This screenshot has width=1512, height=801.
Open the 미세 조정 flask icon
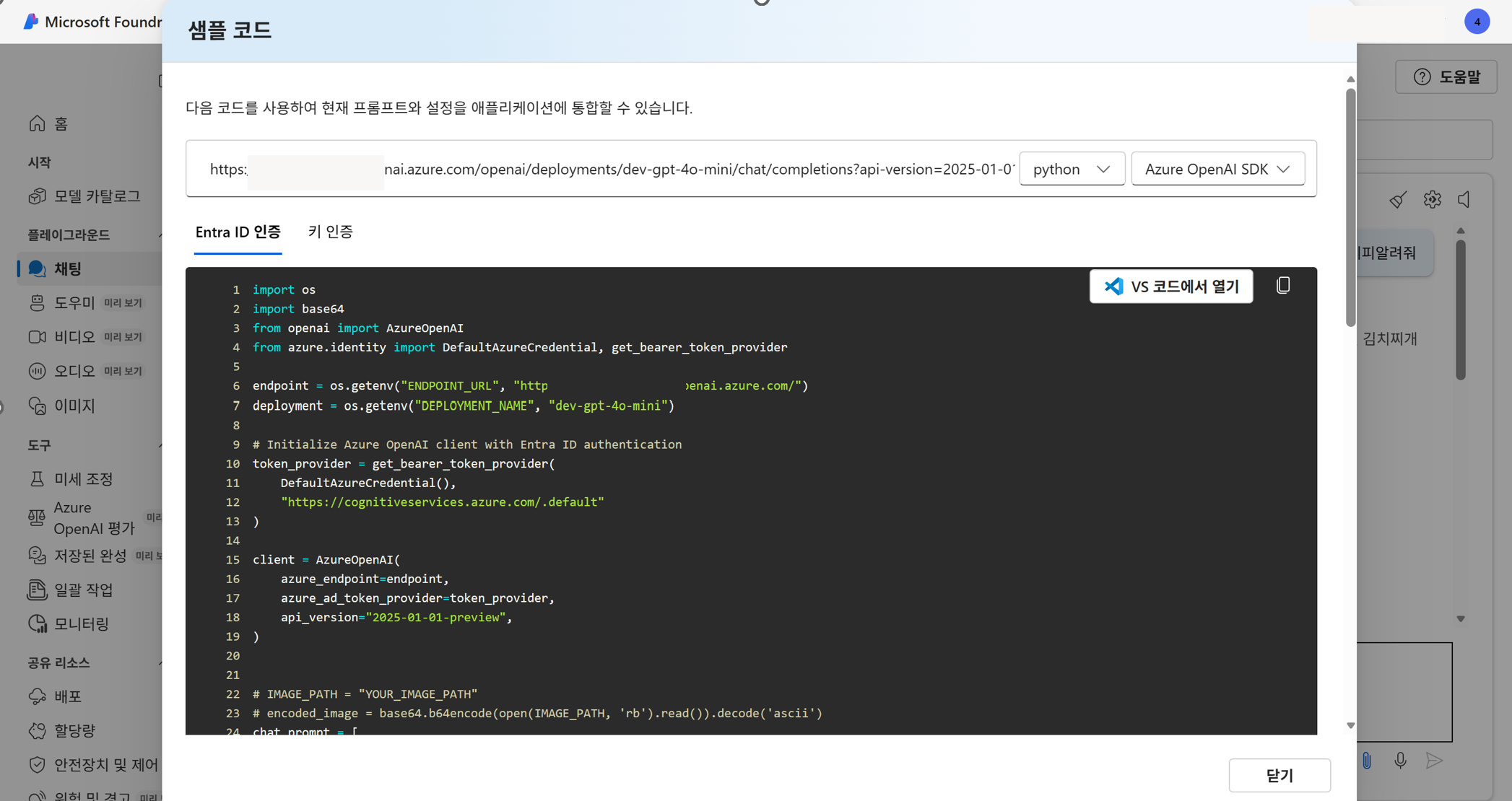tap(37, 478)
